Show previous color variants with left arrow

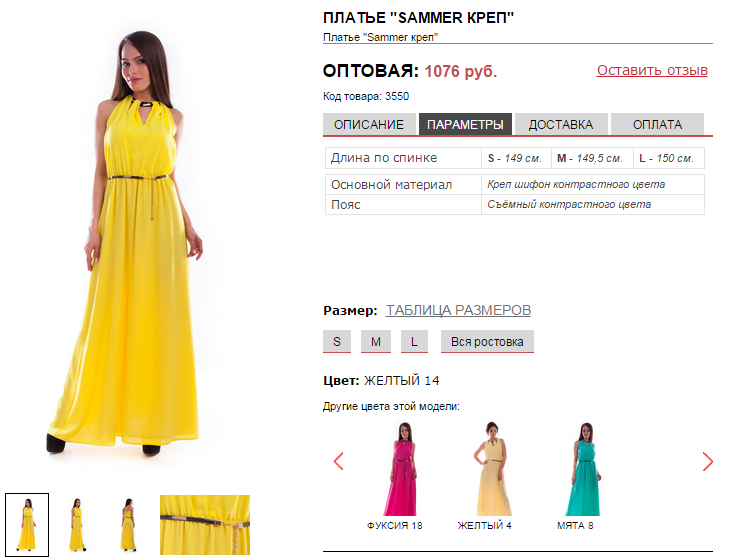click(338, 461)
